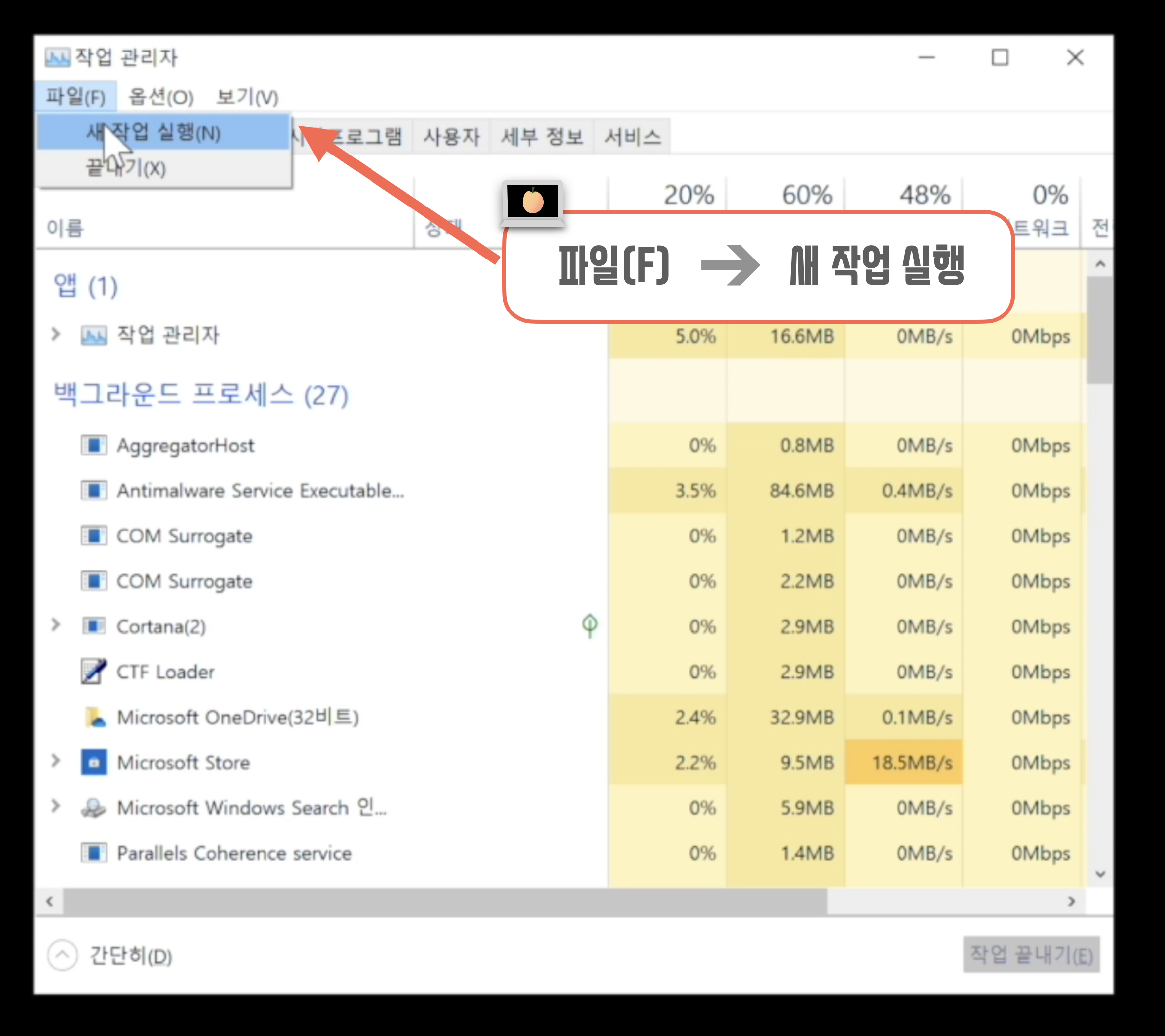Click the Cortana green leaf status icon
The height and width of the screenshot is (1036, 1165).
click(x=590, y=625)
